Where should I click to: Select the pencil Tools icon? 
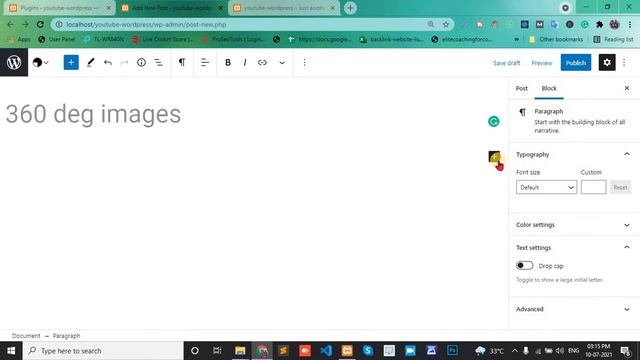click(91, 62)
